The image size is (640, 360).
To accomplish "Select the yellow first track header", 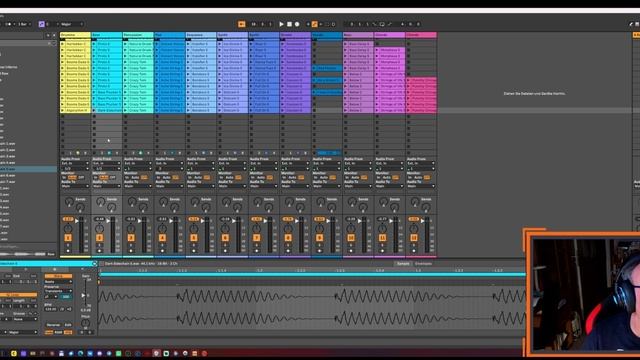I will 75,35.
